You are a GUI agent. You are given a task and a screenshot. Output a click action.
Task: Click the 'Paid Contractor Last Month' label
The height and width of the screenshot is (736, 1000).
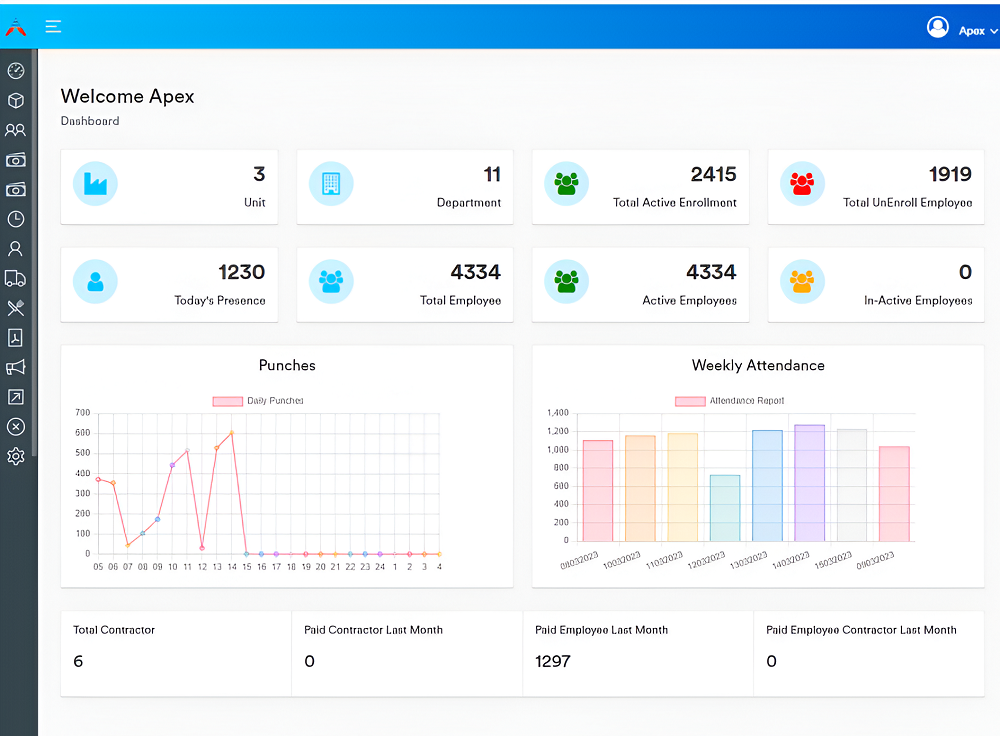pyautogui.click(x=373, y=630)
